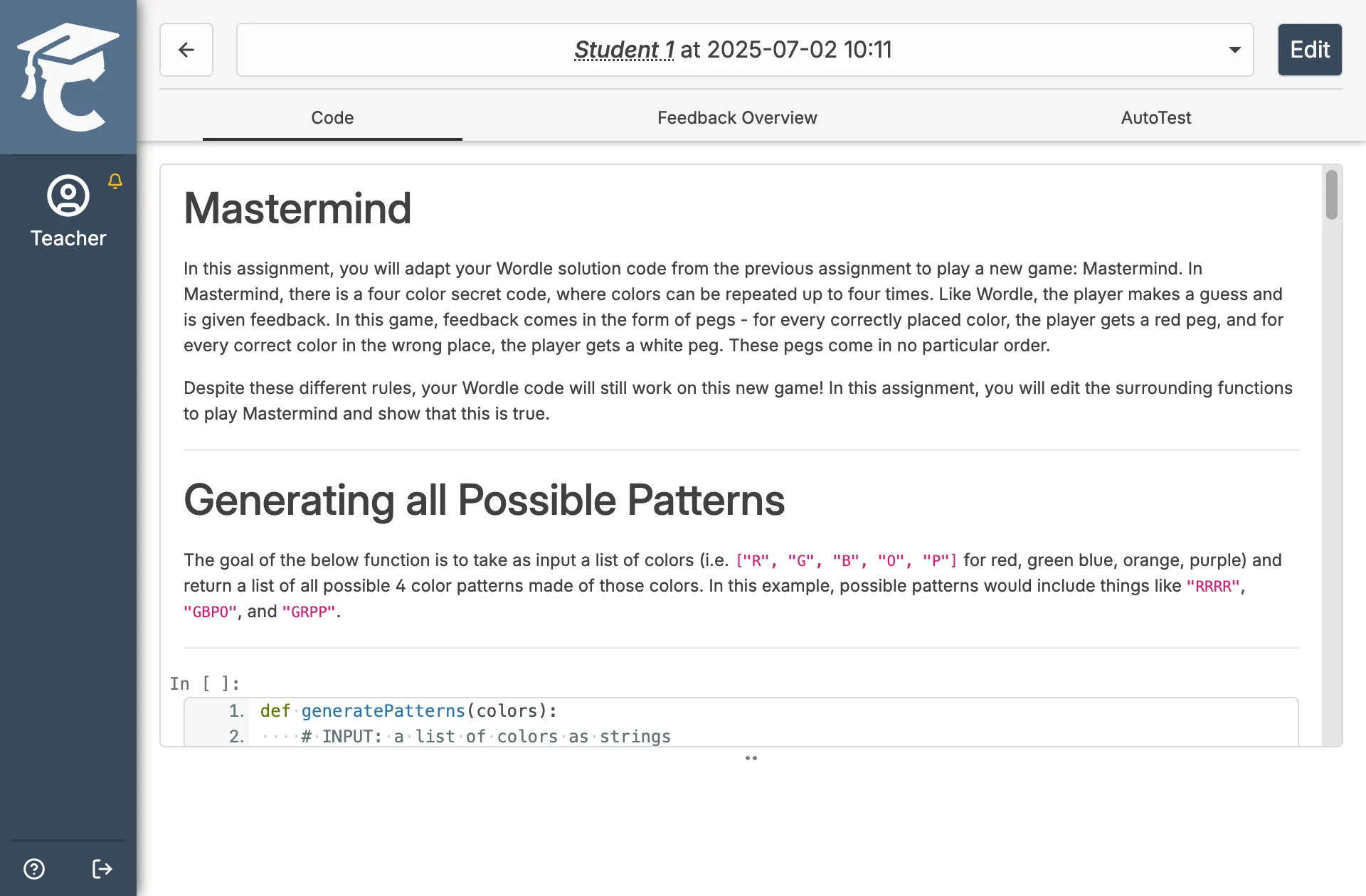Image resolution: width=1366 pixels, height=896 pixels.
Task: Click code line 2 INPUT comment
Action: [x=486, y=737]
